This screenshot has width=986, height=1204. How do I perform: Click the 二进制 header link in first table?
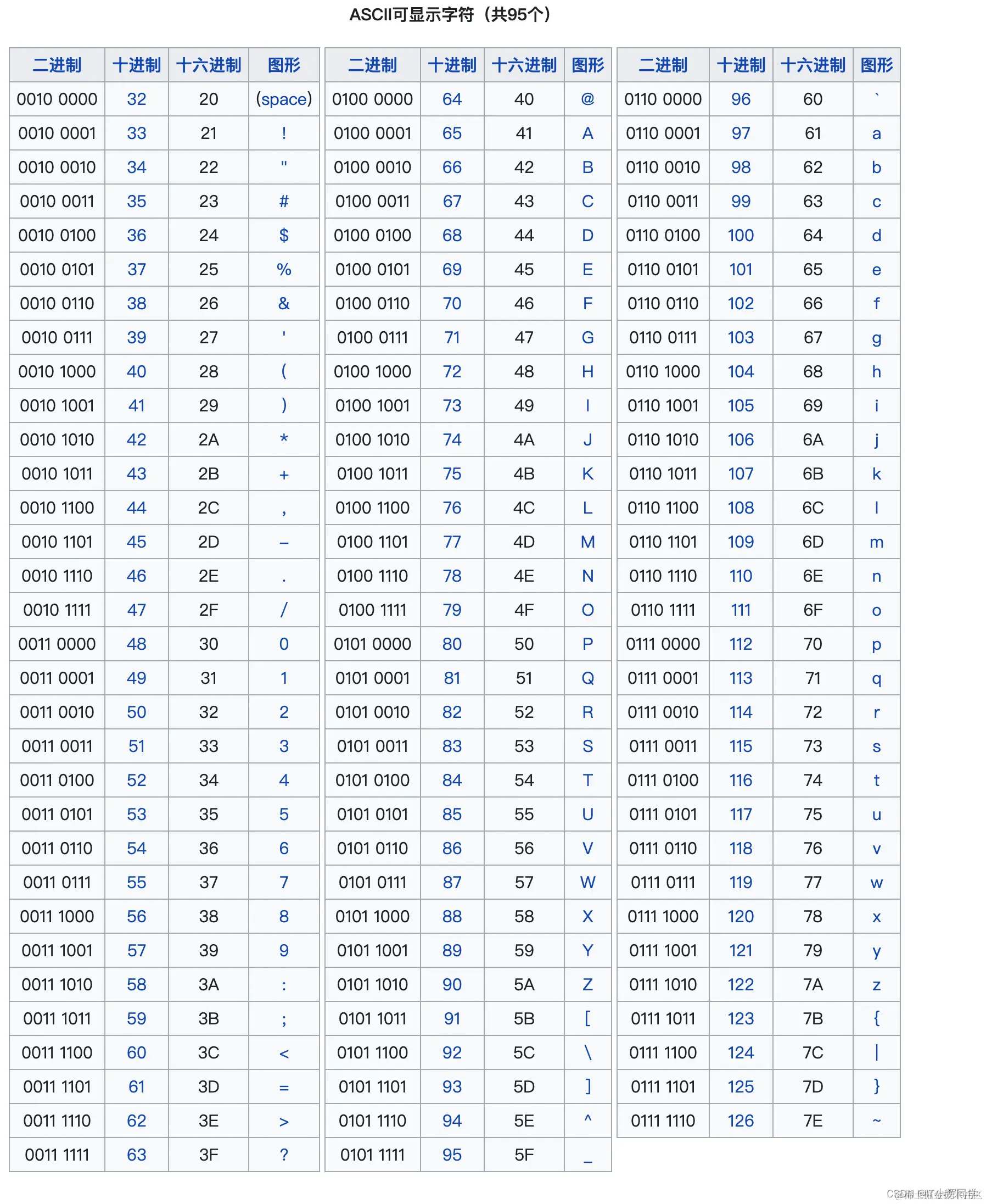pos(57,65)
